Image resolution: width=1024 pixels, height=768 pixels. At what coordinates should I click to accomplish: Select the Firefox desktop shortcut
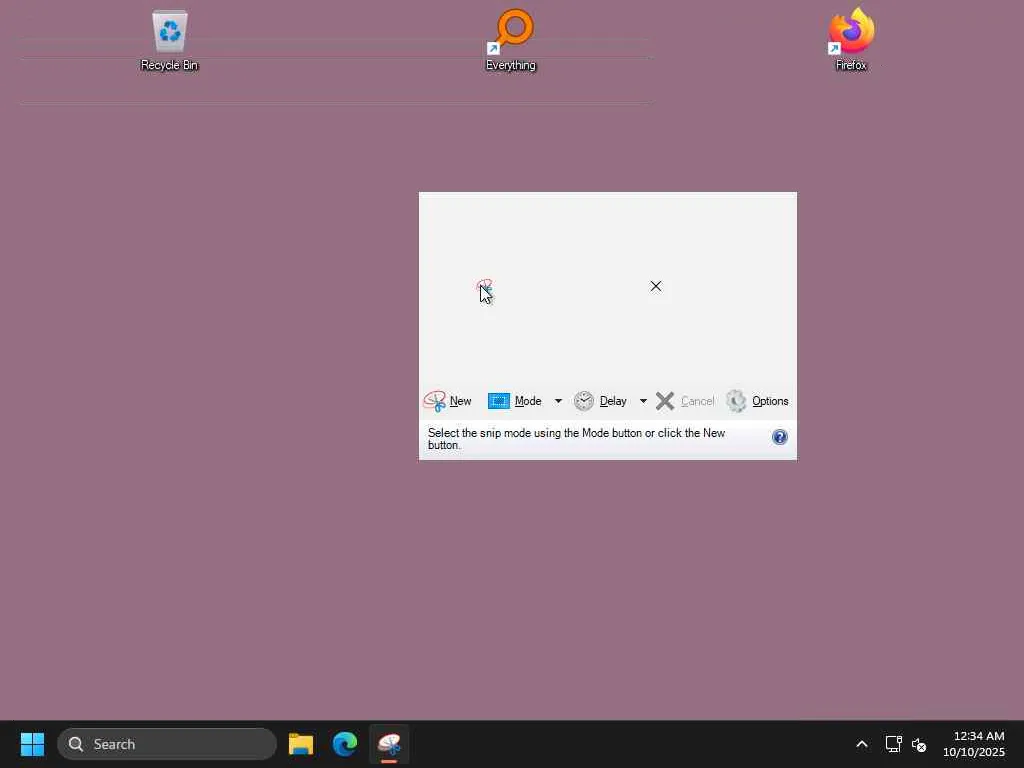coord(851,40)
